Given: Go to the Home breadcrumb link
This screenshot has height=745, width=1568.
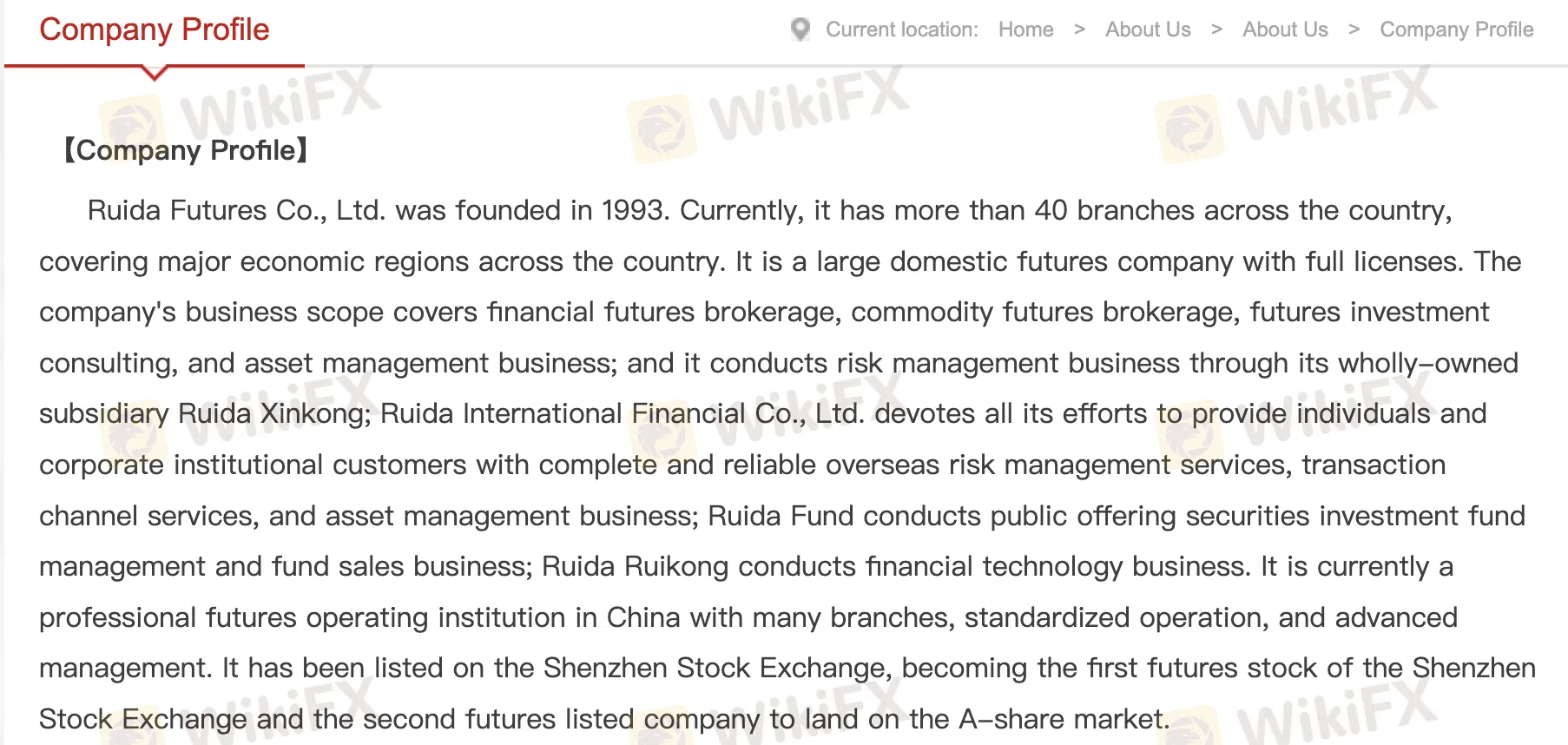Looking at the screenshot, I should coord(1025,30).
